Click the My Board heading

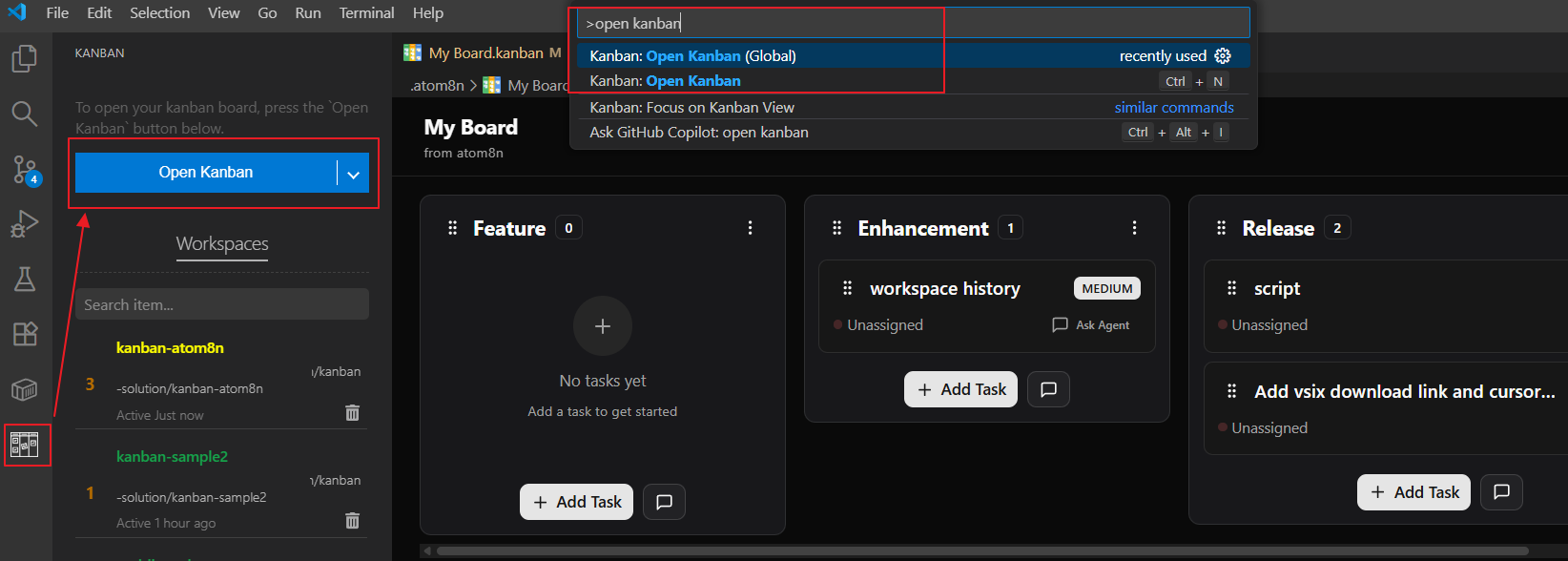click(471, 127)
